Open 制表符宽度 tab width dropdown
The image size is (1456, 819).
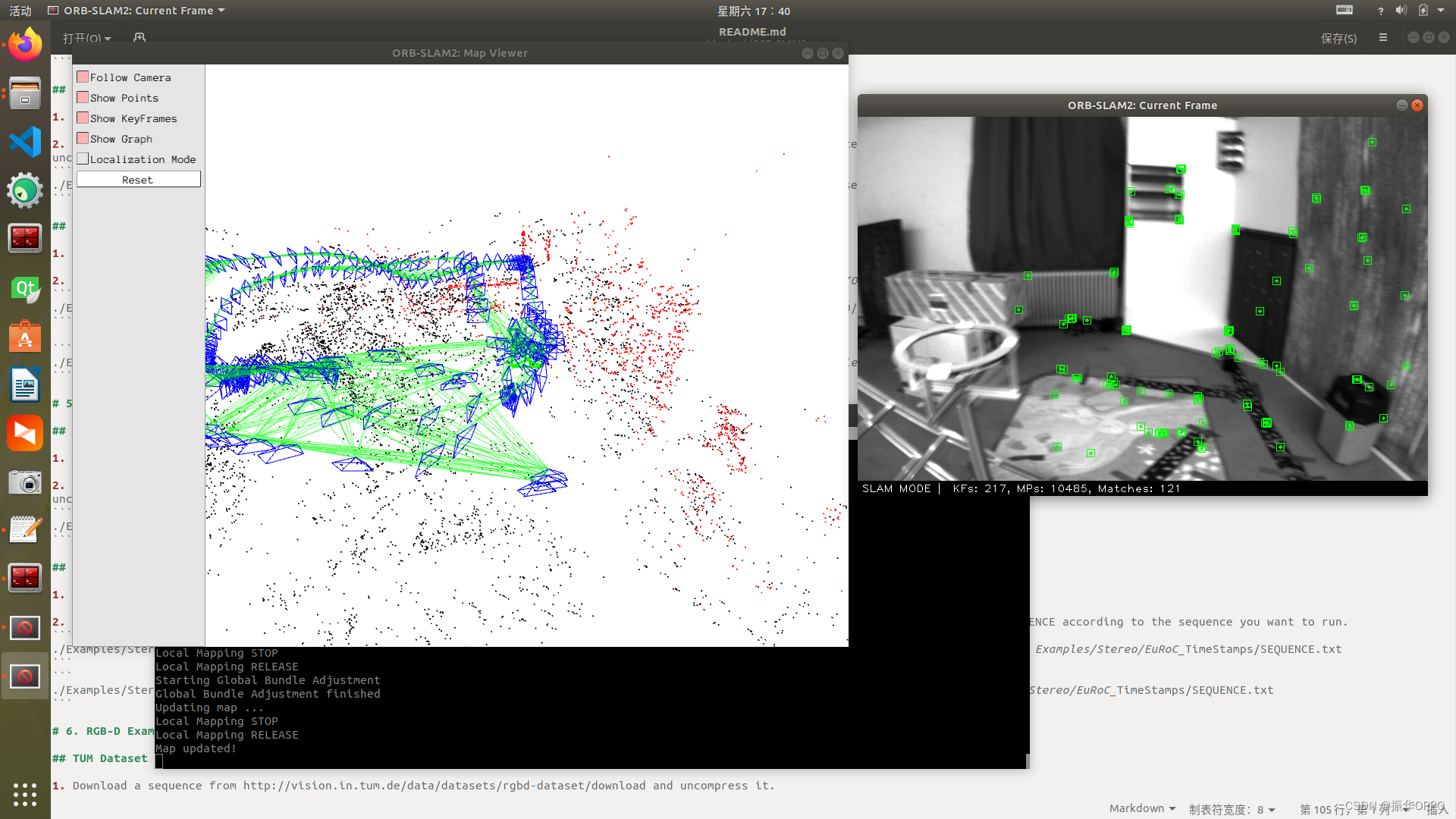[x=1232, y=809]
